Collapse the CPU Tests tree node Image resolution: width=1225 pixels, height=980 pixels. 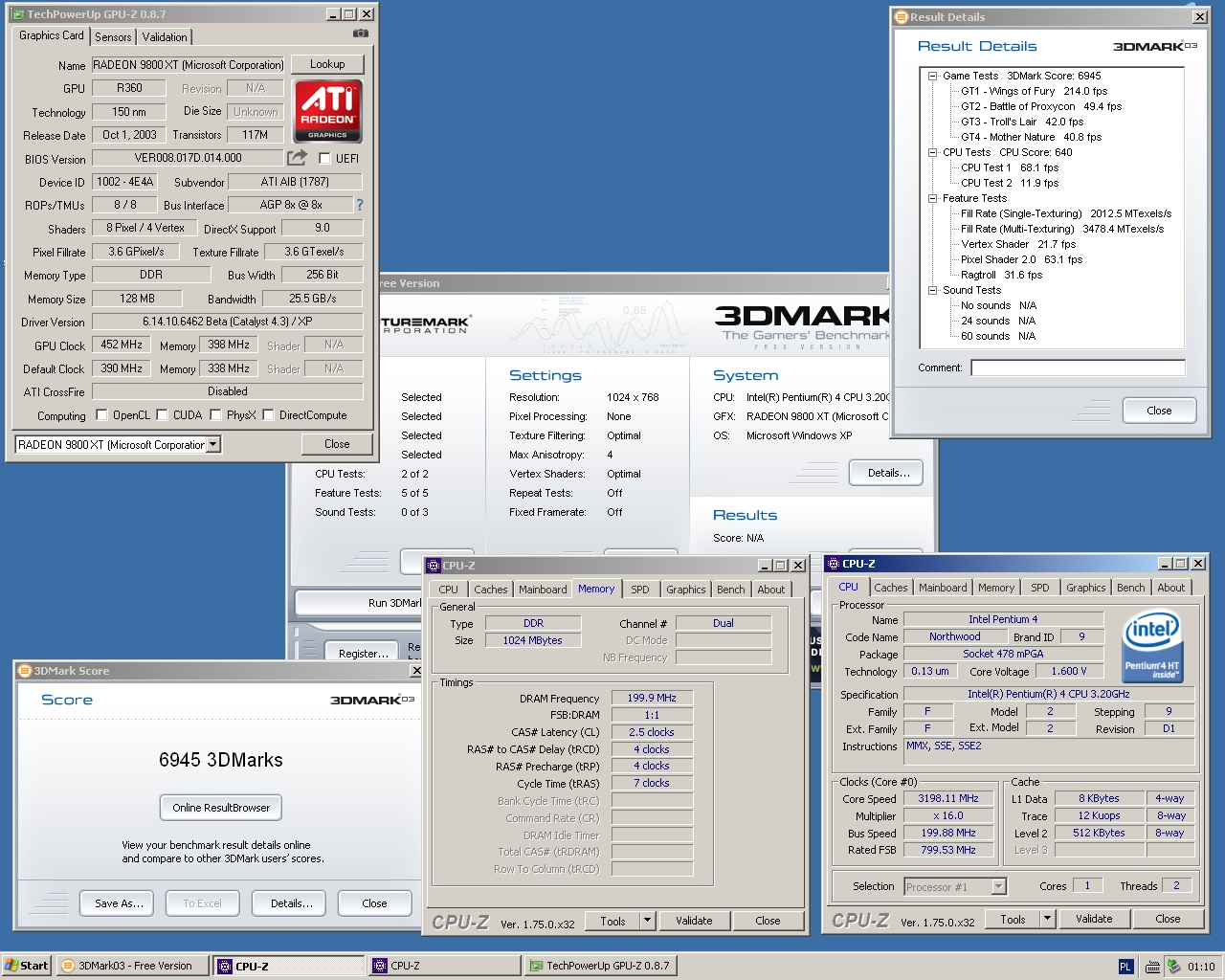[932, 152]
